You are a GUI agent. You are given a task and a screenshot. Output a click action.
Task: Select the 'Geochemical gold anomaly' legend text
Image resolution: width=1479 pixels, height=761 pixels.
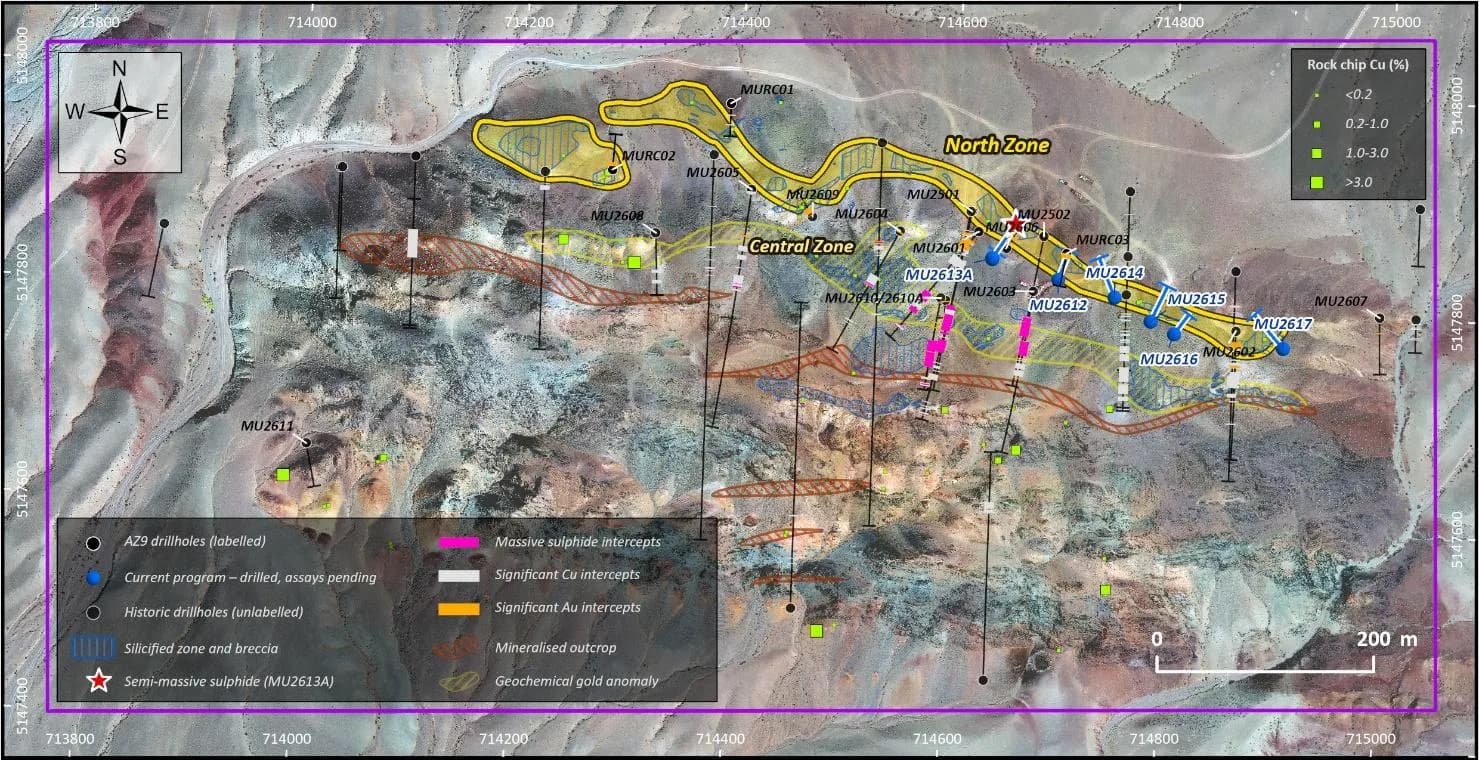coord(577,682)
